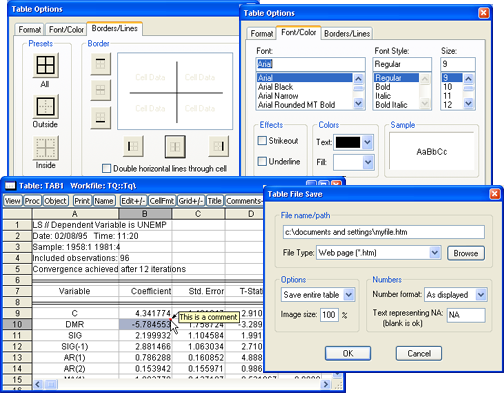Click the Text representing NA field
The image size is (504, 393).
[466, 315]
